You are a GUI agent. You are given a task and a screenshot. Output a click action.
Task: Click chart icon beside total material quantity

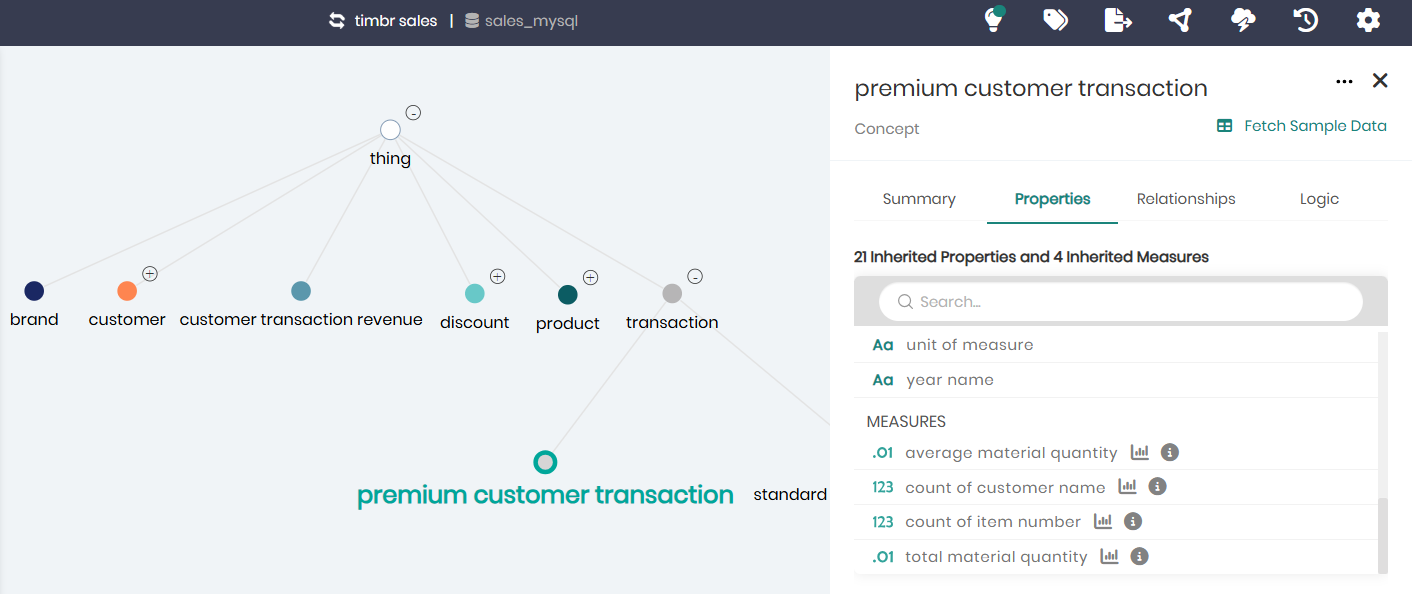[1109, 556]
